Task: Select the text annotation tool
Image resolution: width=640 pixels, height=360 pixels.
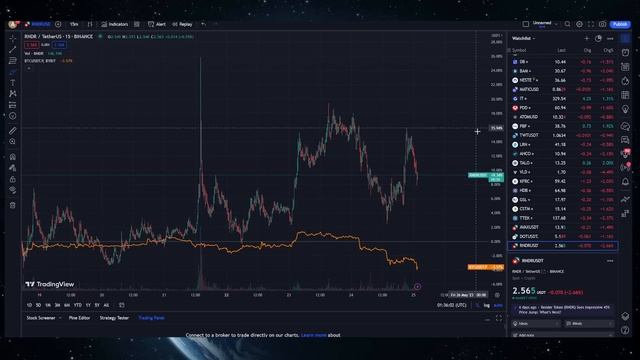Action: pyautogui.click(x=13, y=83)
